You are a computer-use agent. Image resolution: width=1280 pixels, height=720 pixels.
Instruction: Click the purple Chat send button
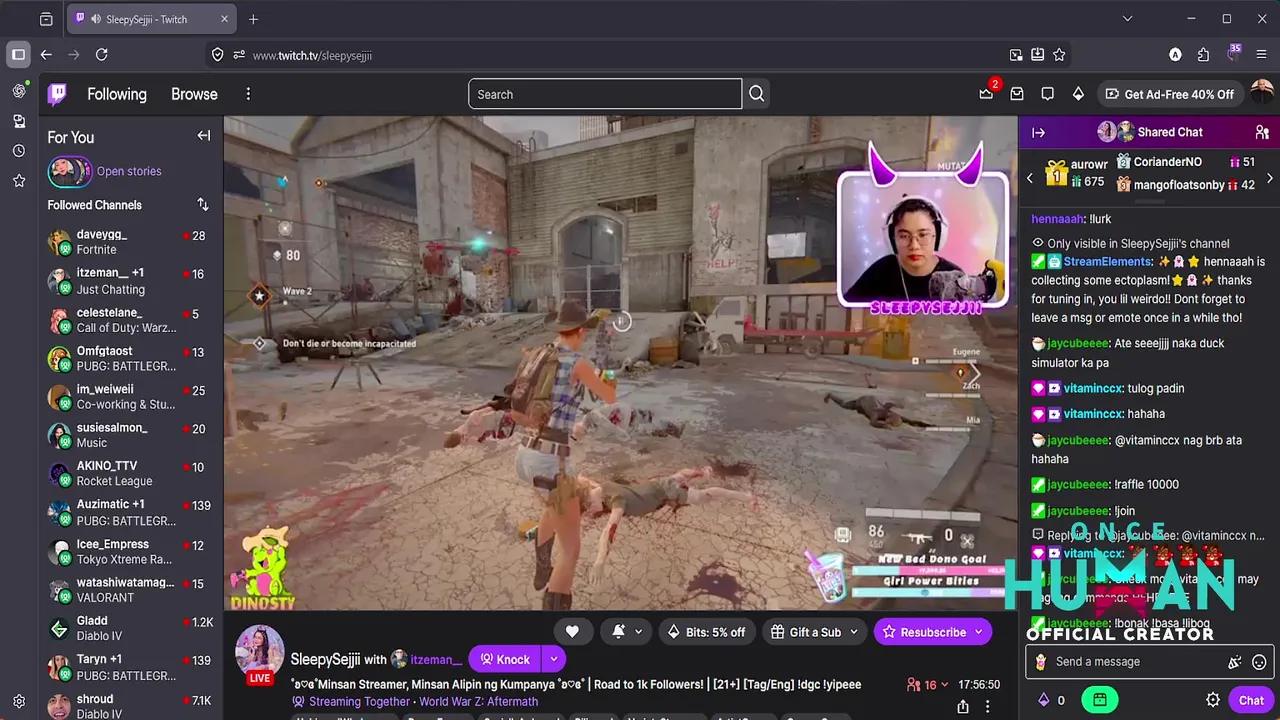click(1251, 700)
